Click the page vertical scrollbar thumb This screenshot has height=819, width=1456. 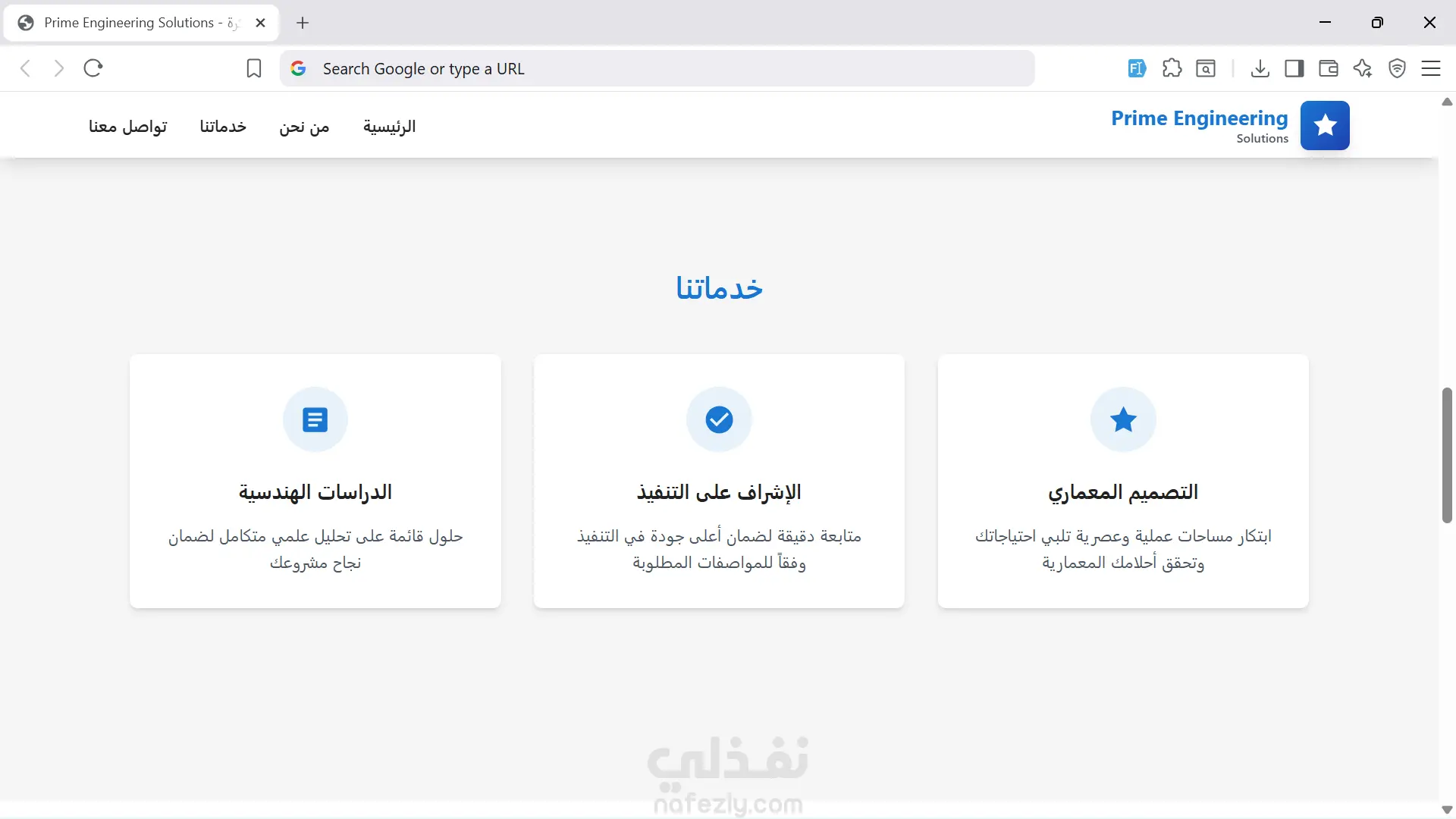[x=1447, y=455]
